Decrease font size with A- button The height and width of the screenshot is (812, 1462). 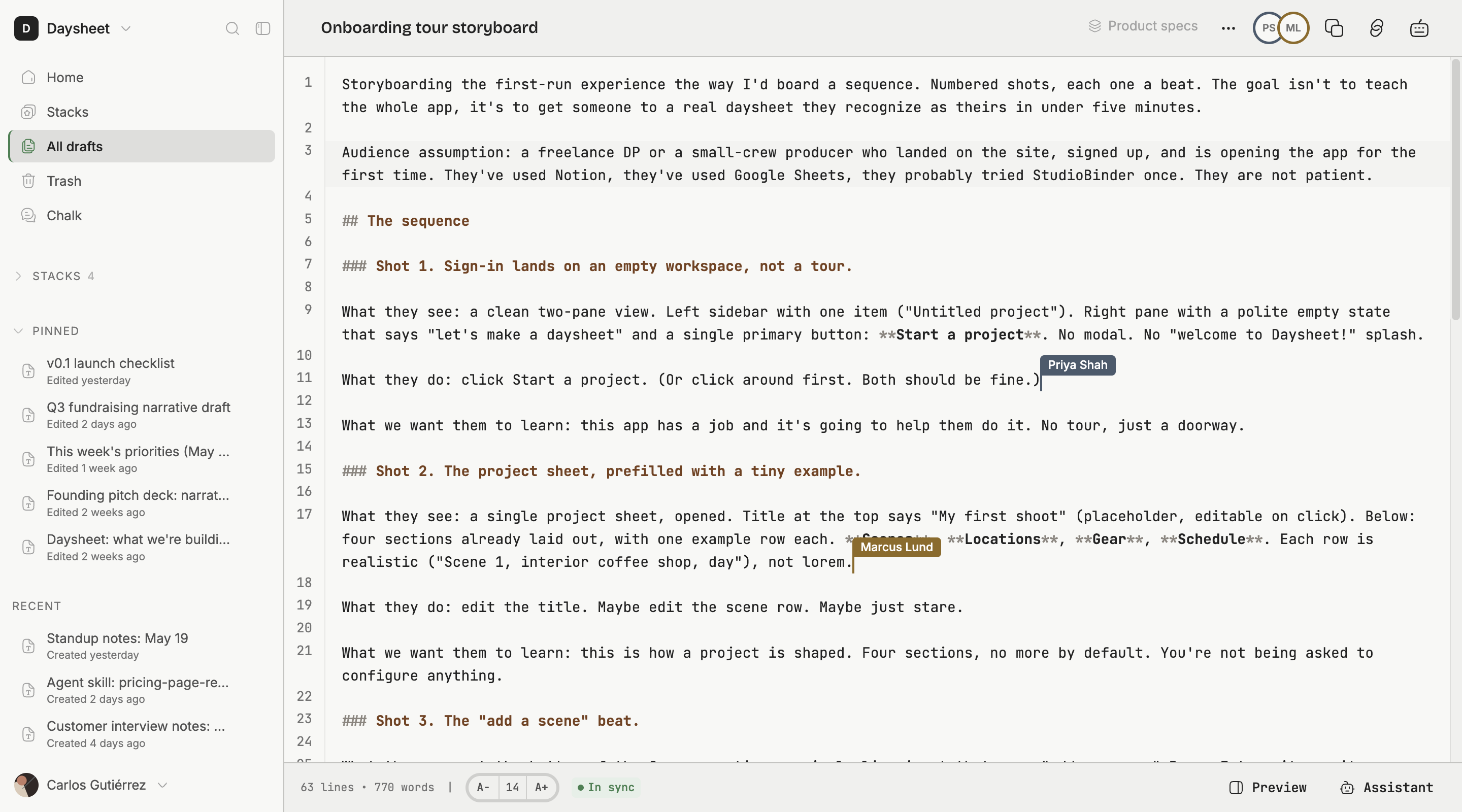pos(483,788)
